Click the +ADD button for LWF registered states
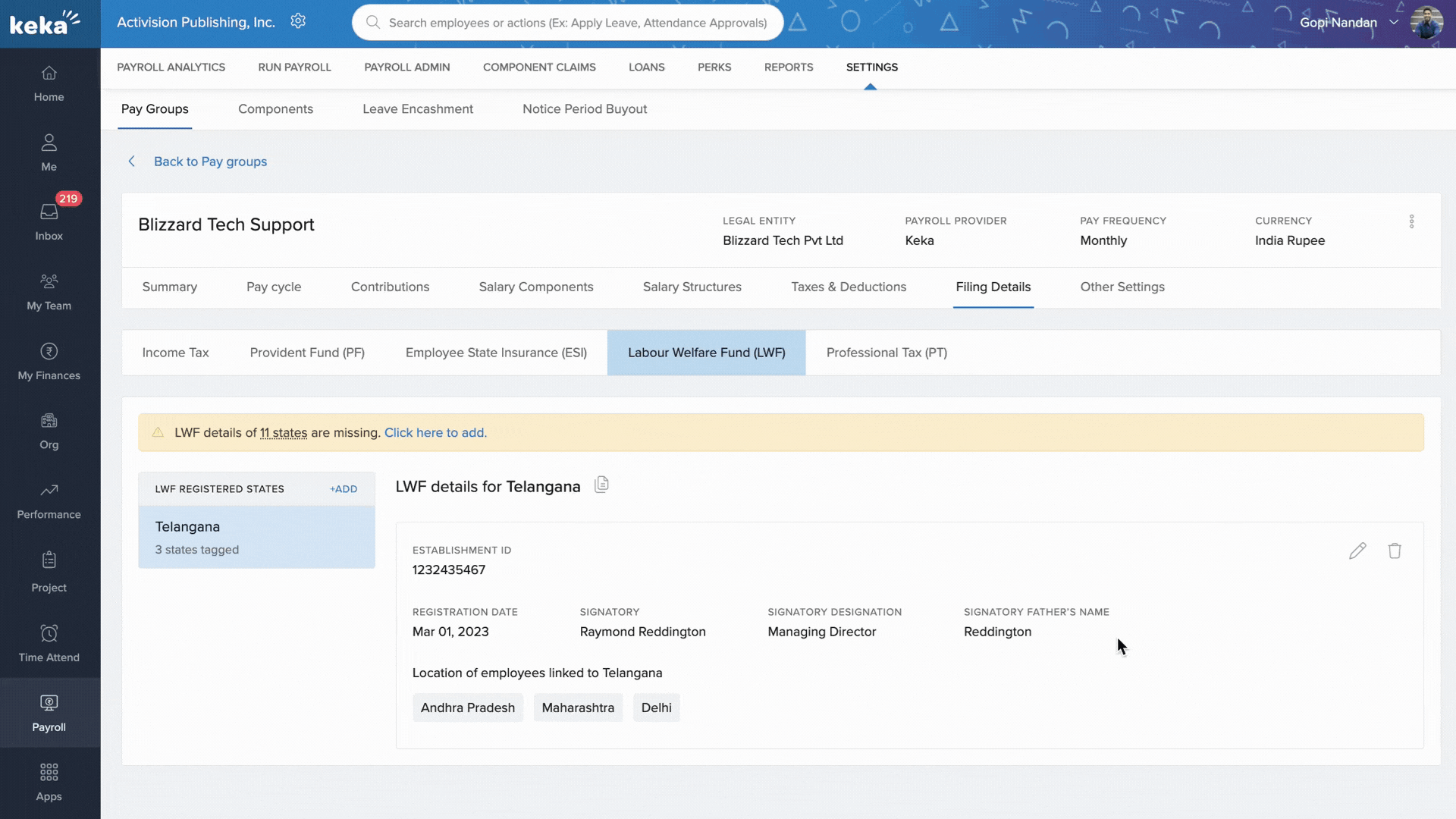Image resolution: width=1456 pixels, height=819 pixels. pyautogui.click(x=344, y=489)
